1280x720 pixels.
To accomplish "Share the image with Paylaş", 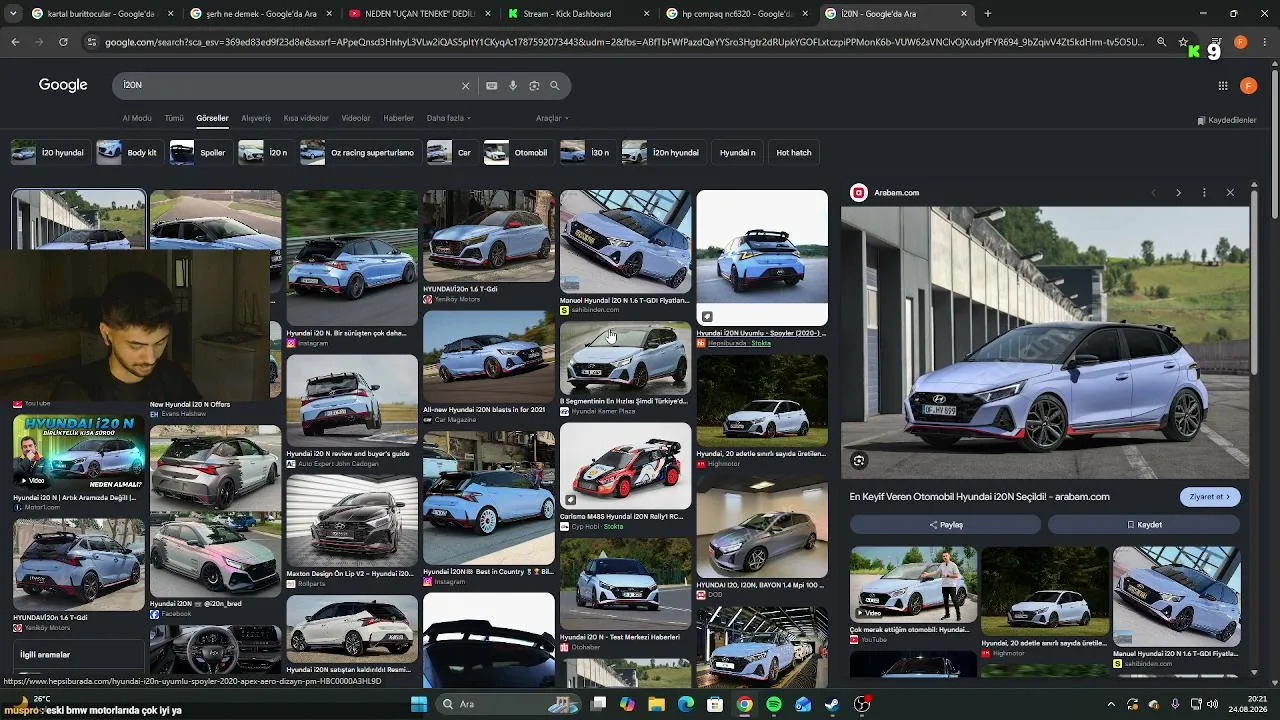I will click(x=945, y=525).
